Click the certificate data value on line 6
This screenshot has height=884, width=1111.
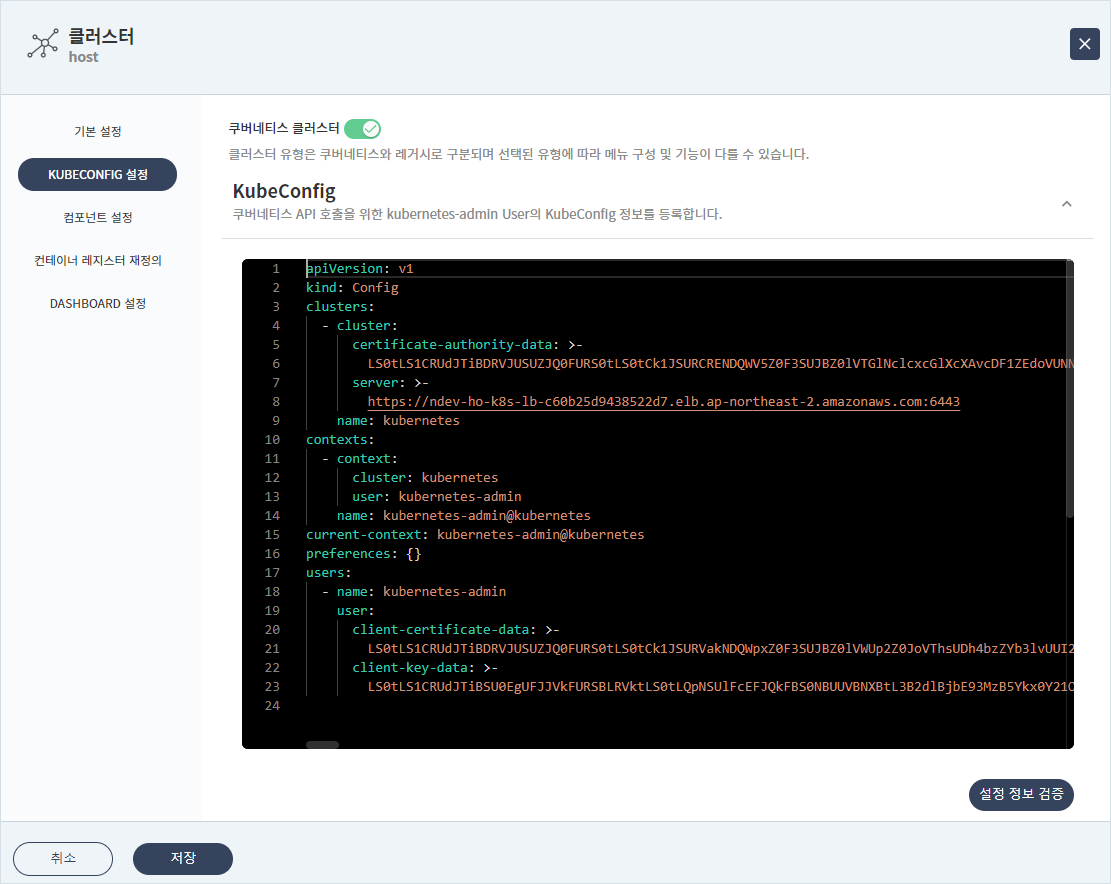(x=721, y=364)
